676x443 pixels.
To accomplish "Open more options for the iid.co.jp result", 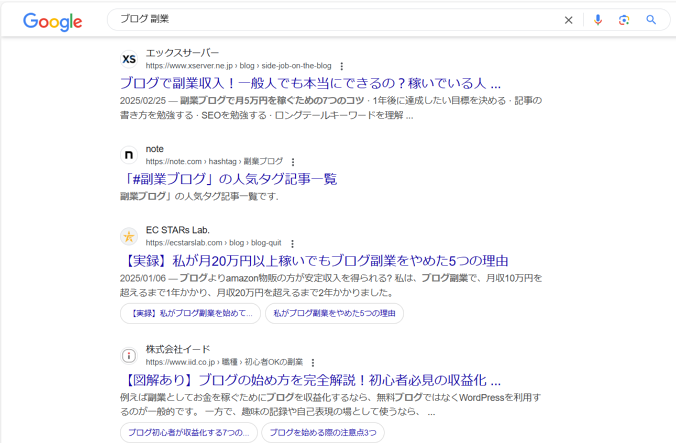I will (x=312, y=362).
